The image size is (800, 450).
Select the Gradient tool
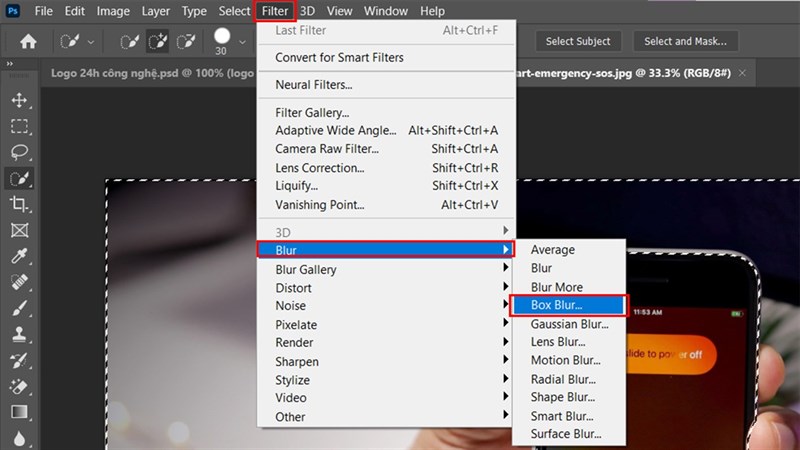(19, 412)
